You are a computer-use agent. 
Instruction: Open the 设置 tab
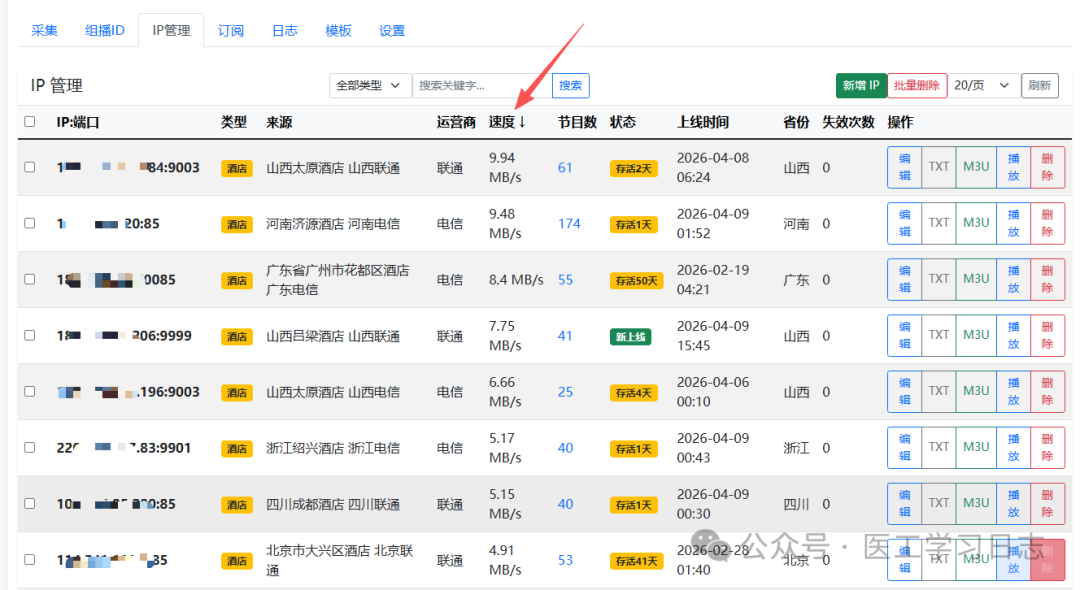pyautogui.click(x=391, y=30)
